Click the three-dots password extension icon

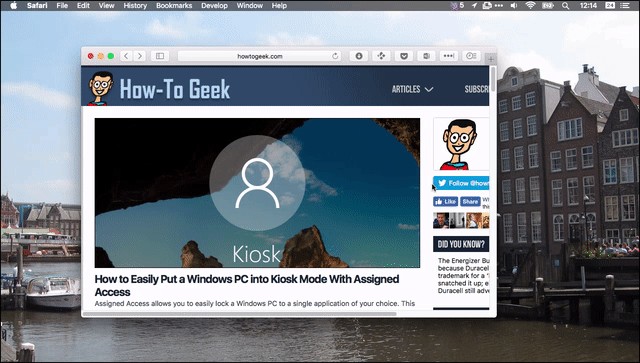(x=449, y=56)
